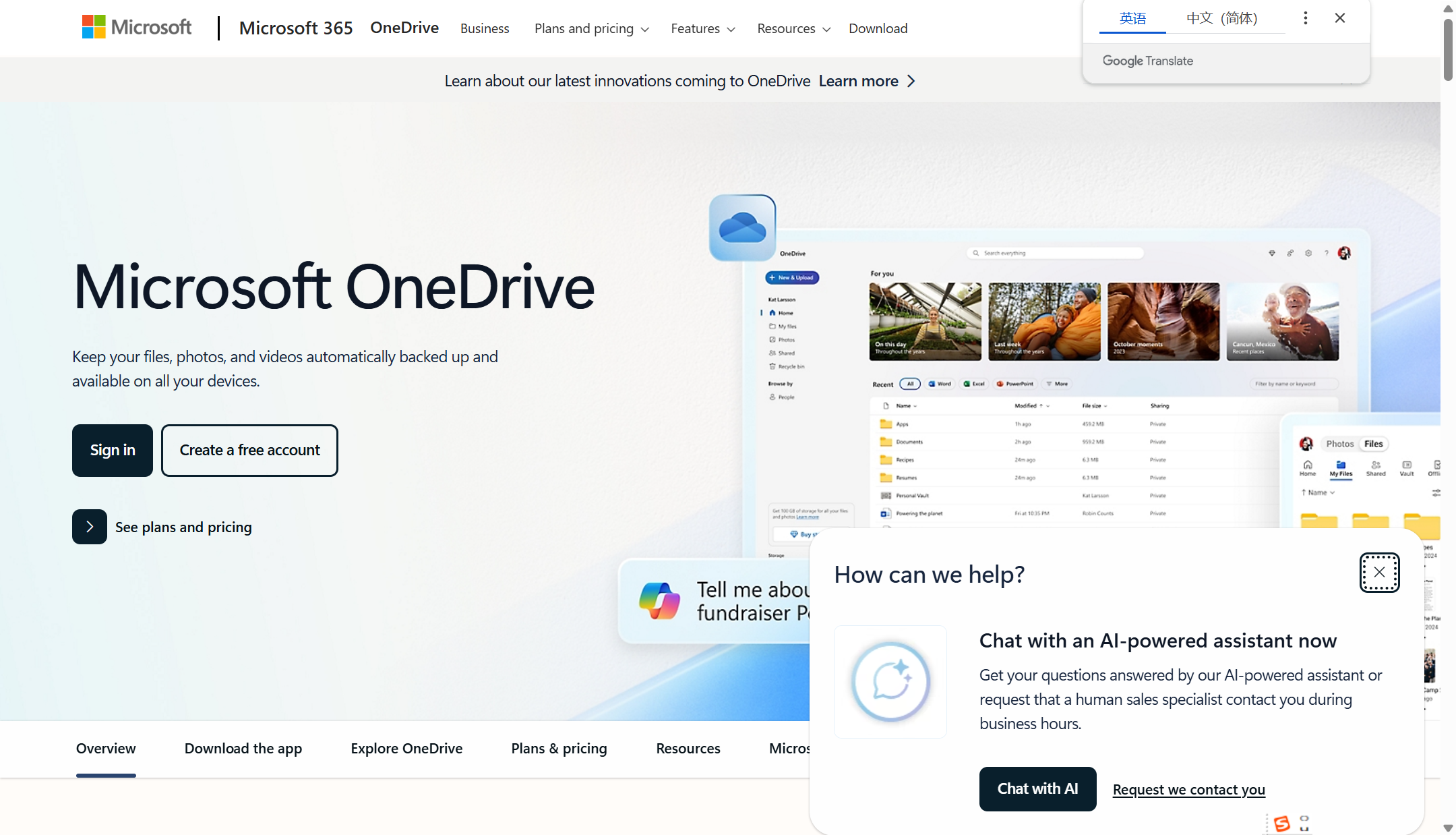Expand the Features menu
Screen dimensions: 1456x835
pyautogui.click(x=702, y=28)
